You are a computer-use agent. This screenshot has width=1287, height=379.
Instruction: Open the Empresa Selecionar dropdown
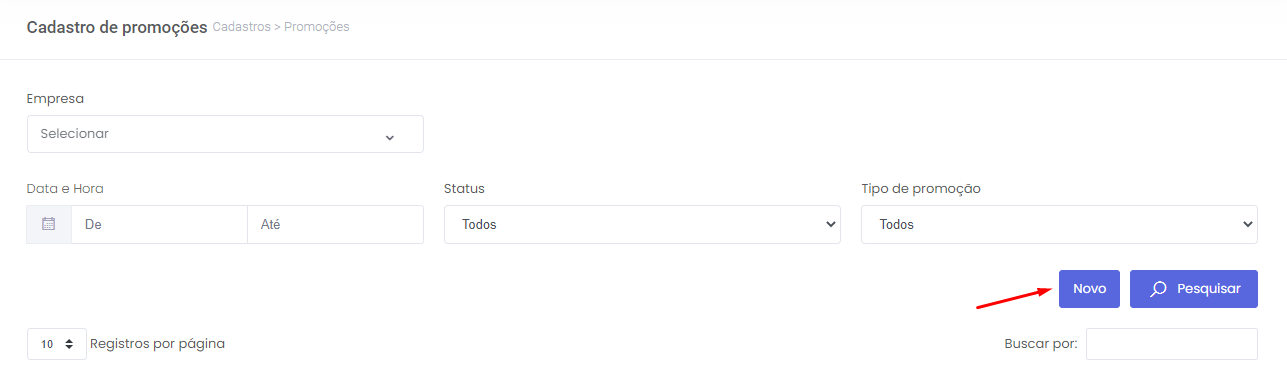coord(225,134)
